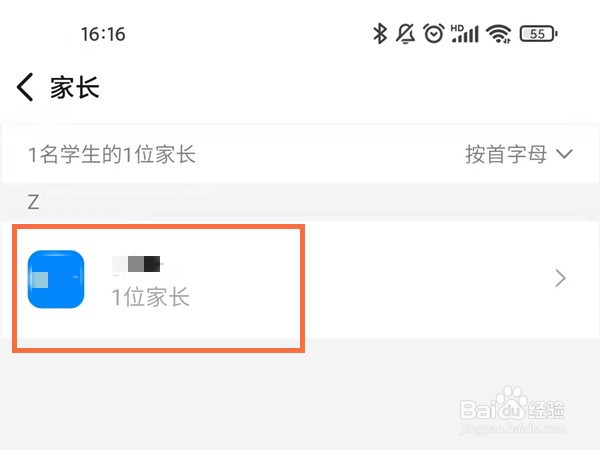Click the down chevron beside 按首字母
This screenshot has width=600, height=450.
coord(564,154)
